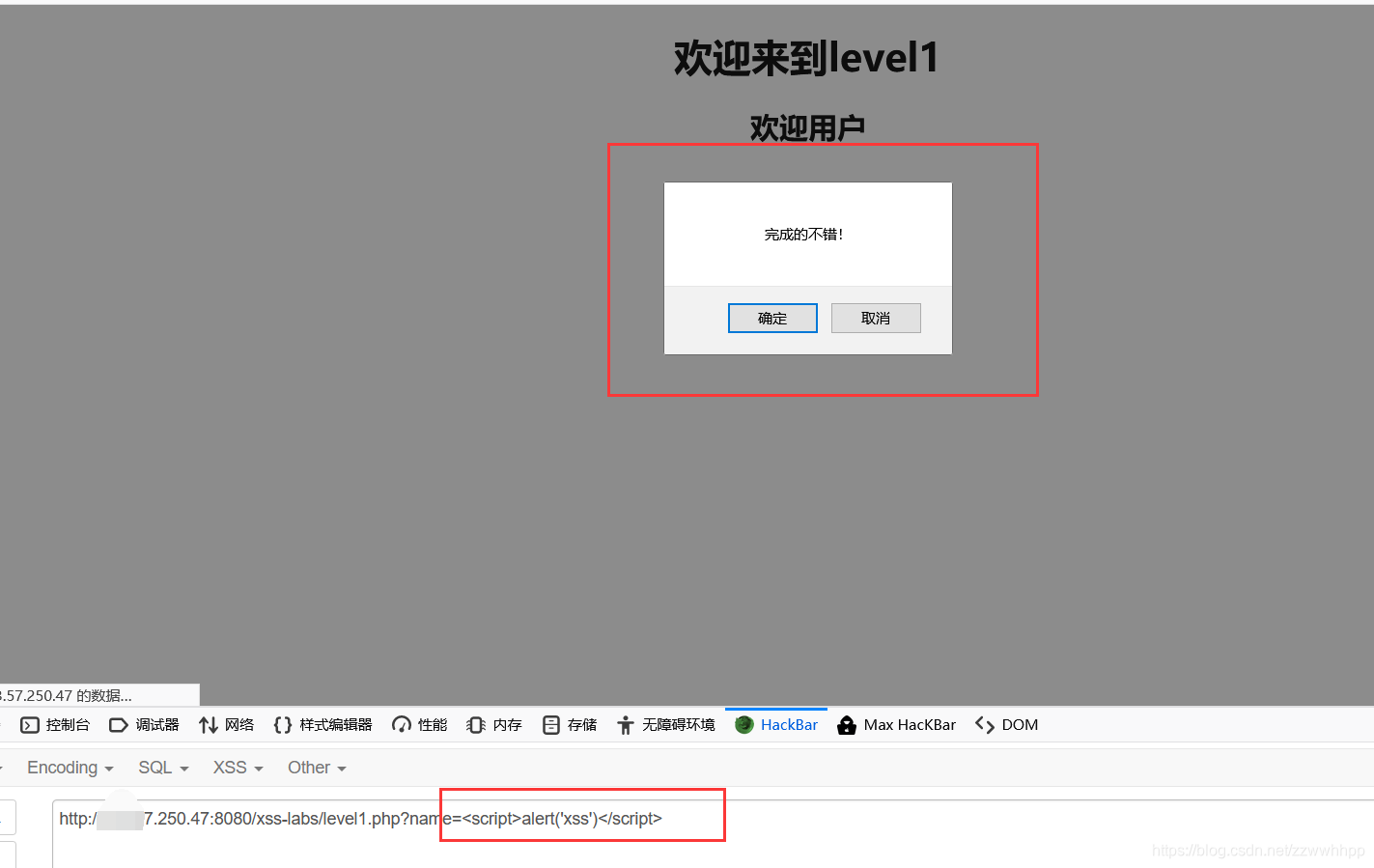The height and width of the screenshot is (868, 1374).
Task: Open the 控制台 console tab
Action: pos(55,725)
